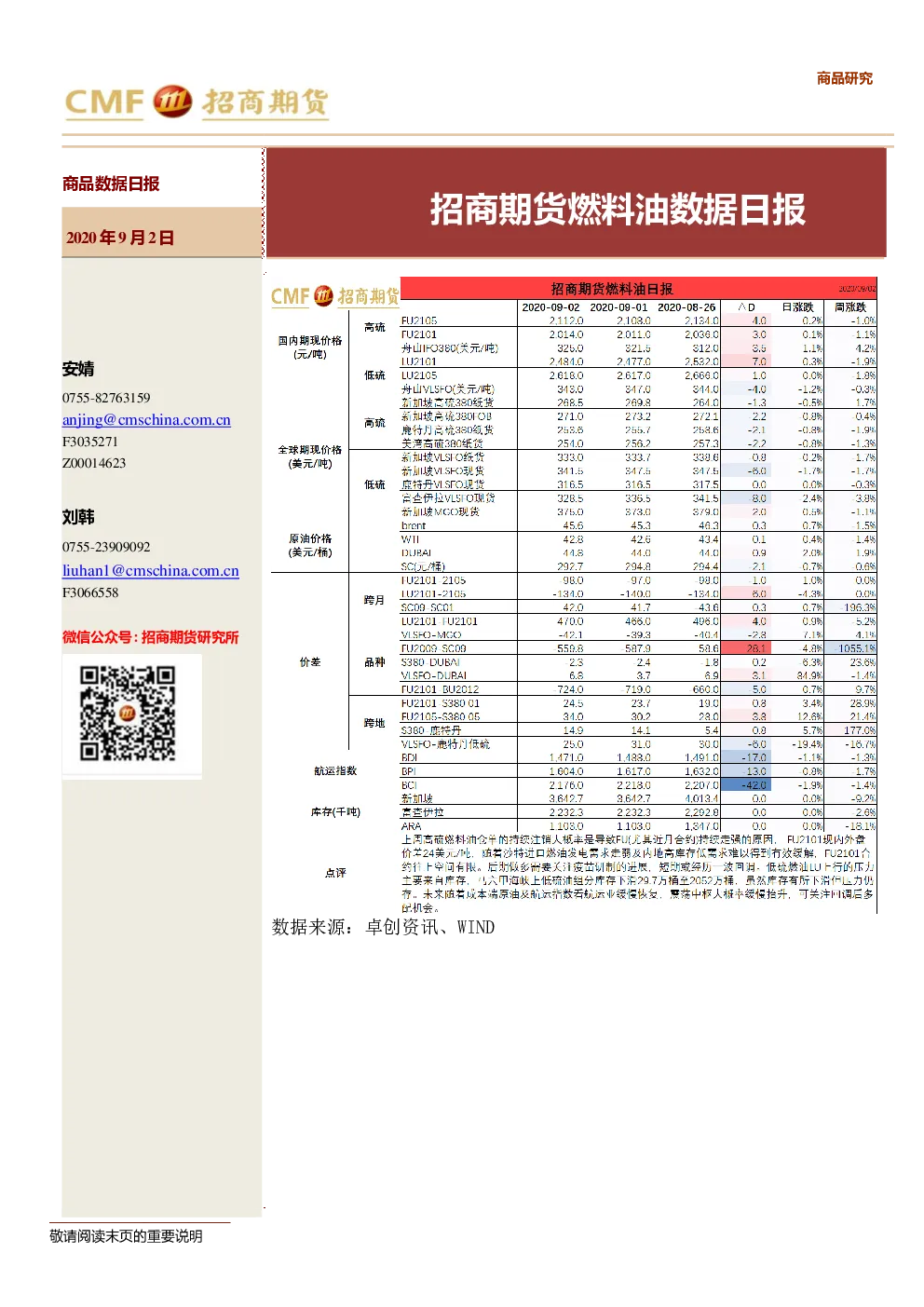The width and height of the screenshot is (924, 1307).
Task: Click the 全球期现价格 (美元/吨) section label
Action: coord(310,456)
